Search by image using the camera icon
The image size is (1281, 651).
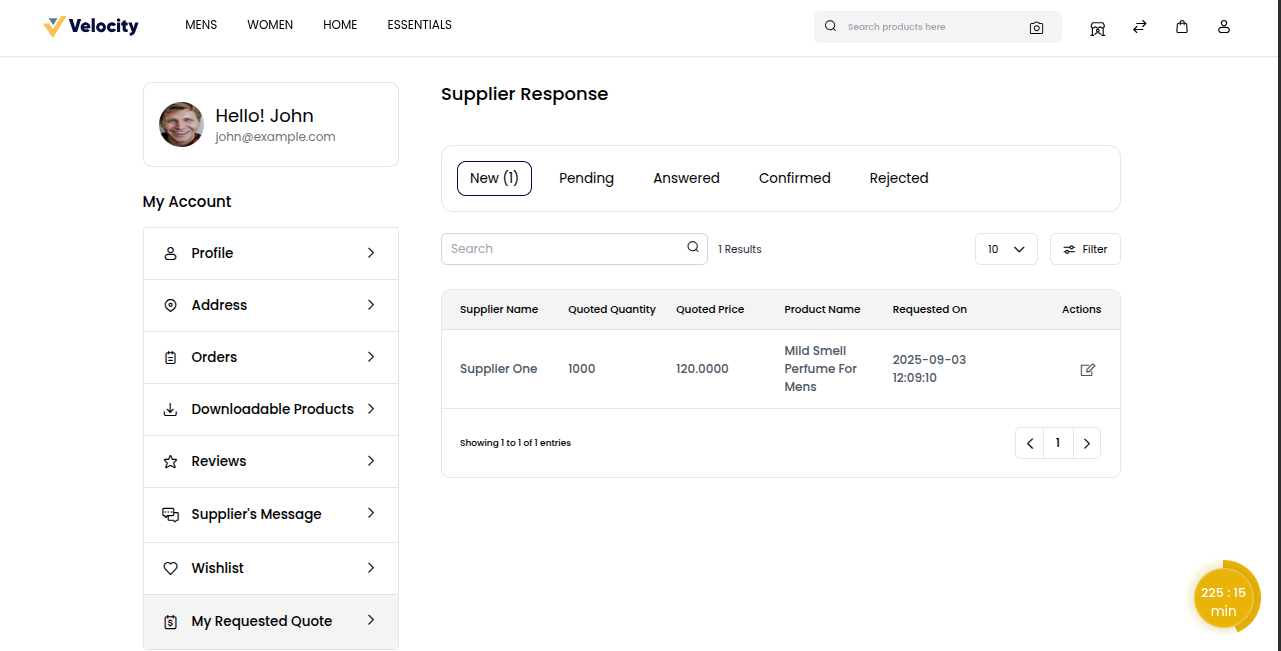[x=1036, y=27]
